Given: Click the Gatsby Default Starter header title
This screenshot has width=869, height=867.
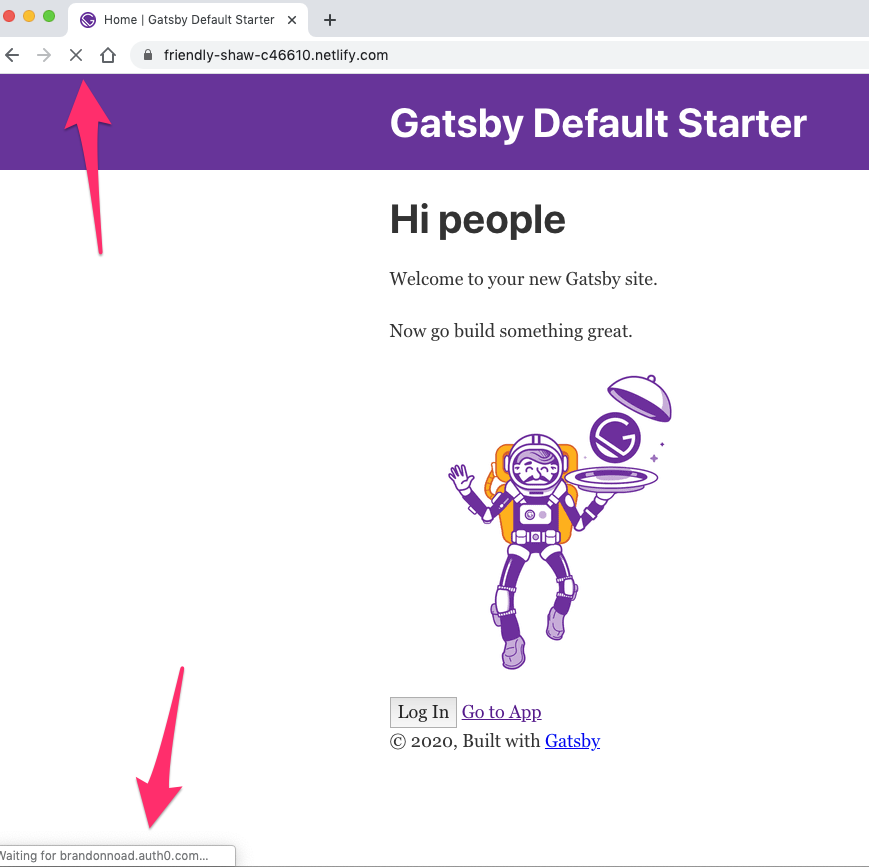Looking at the screenshot, I should tap(598, 123).
